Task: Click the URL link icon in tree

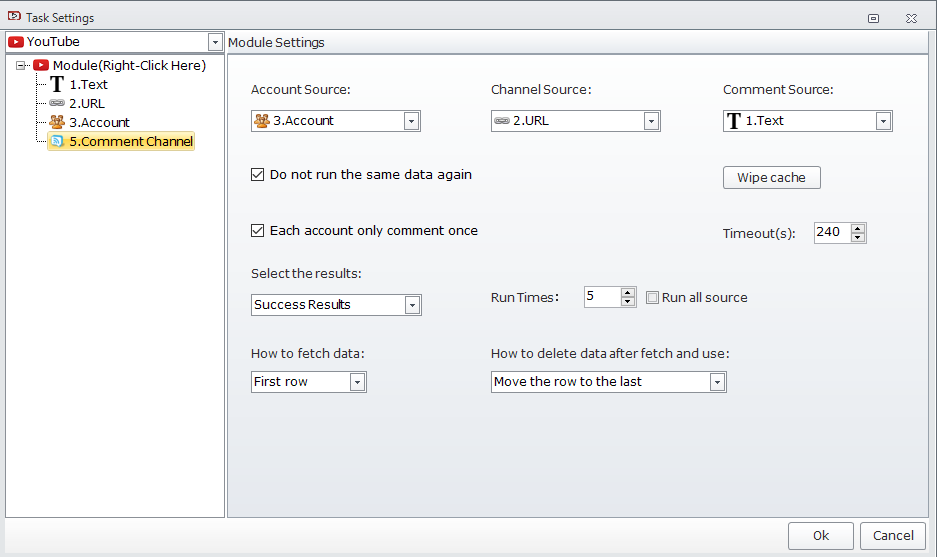Action: (x=57, y=104)
